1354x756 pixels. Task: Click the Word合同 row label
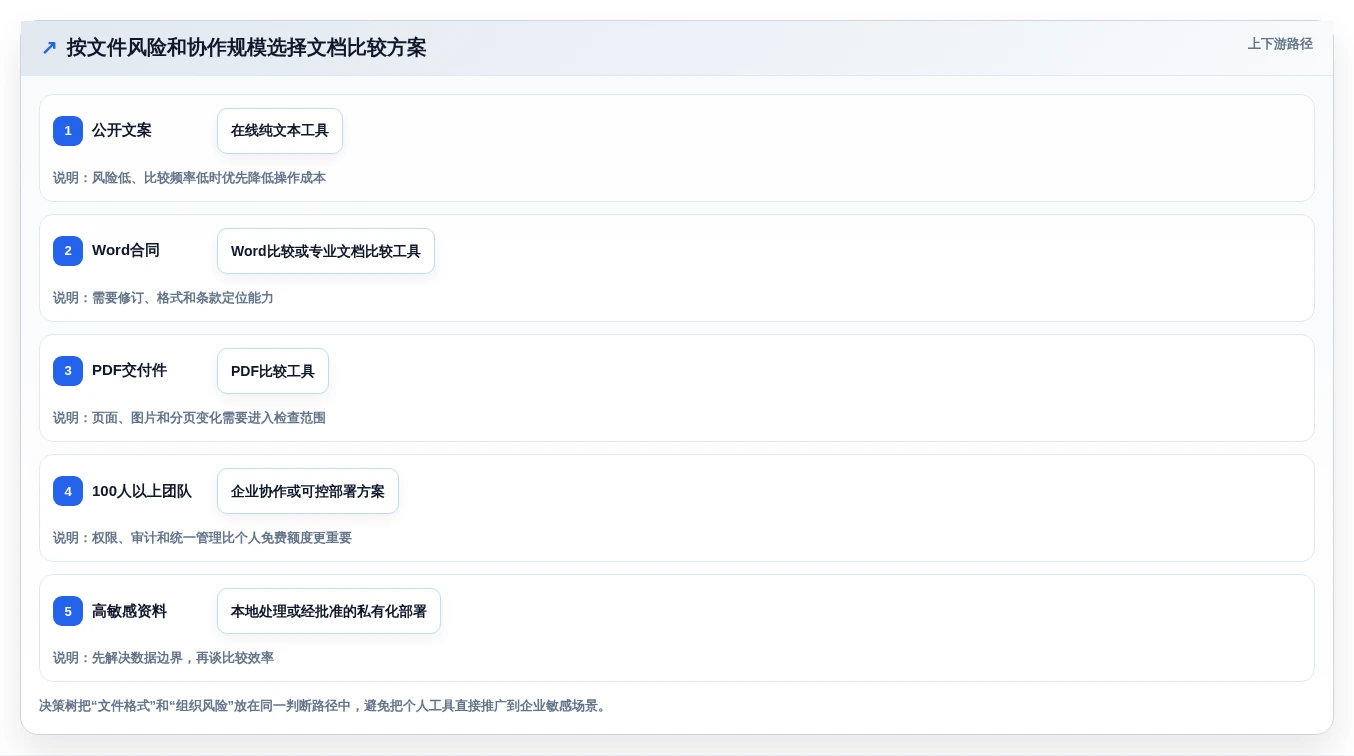tap(126, 250)
